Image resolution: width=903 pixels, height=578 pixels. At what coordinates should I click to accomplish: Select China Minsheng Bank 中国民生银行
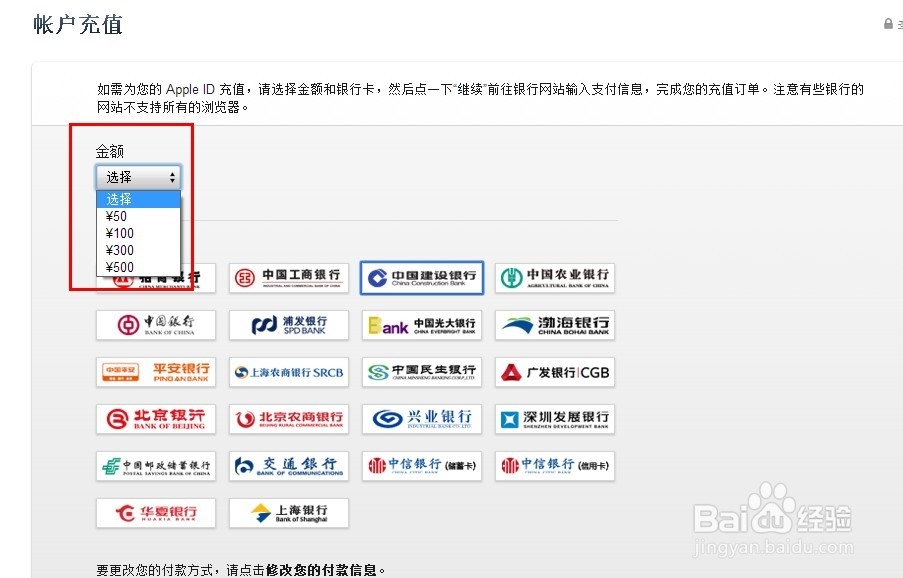[x=421, y=371]
